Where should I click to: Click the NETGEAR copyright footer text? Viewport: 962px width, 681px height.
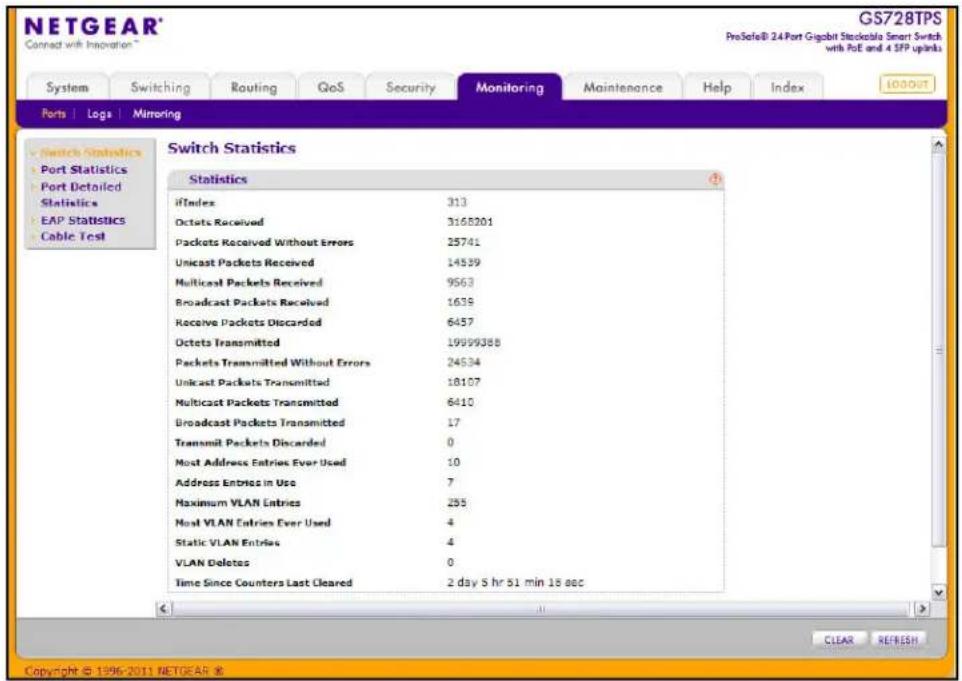pos(124,671)
